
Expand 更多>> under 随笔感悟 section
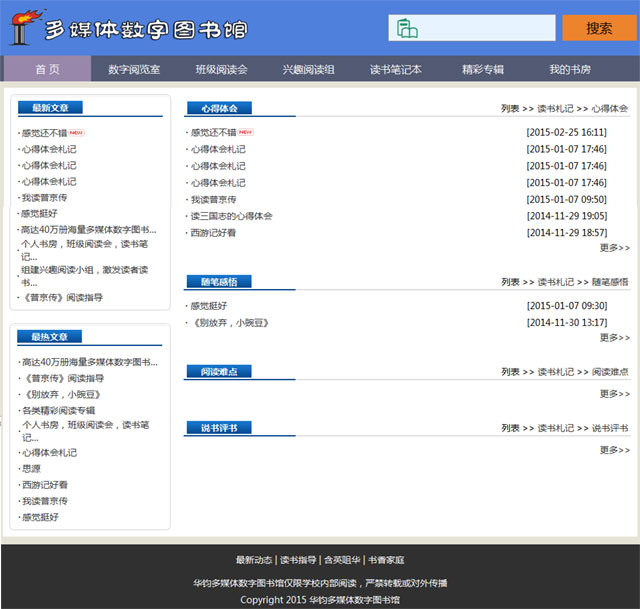614,338
